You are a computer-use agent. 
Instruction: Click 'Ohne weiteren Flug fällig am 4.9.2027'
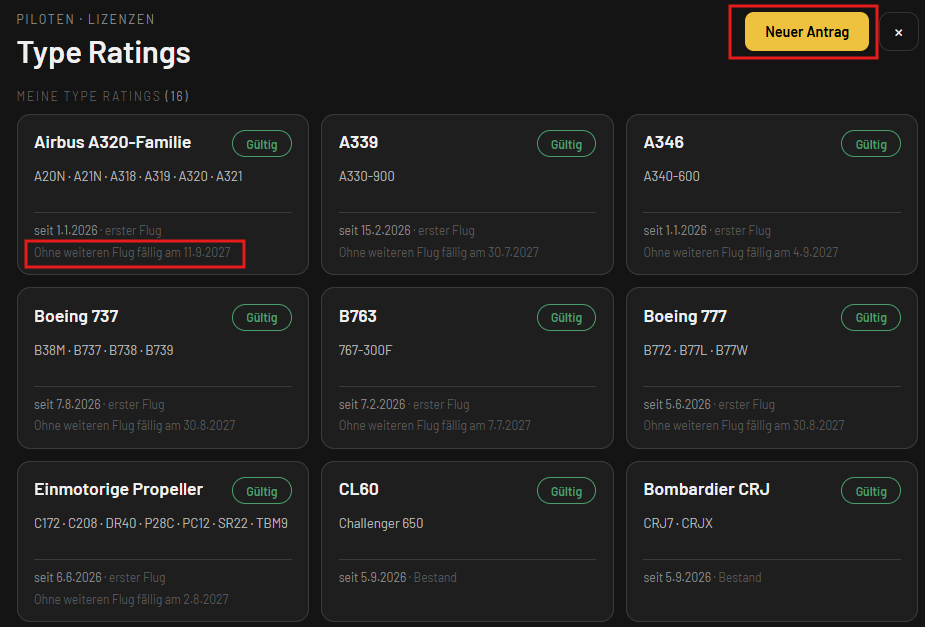pyautogui.click(x=741, y=252)
